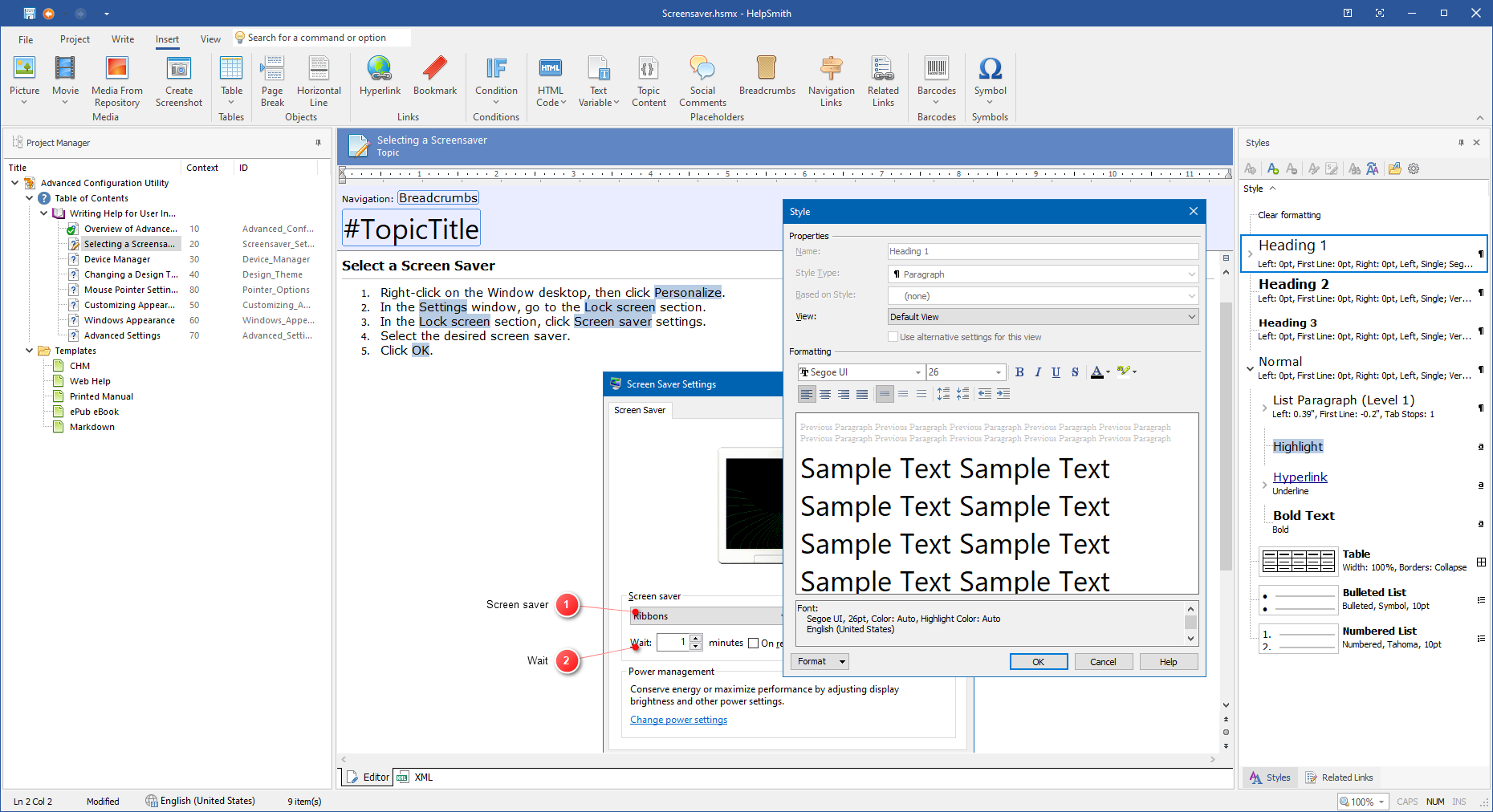The image size is (1493, 812).
Task: Switch to the Write ribbon tab
Action: click(x=123, y=39)
